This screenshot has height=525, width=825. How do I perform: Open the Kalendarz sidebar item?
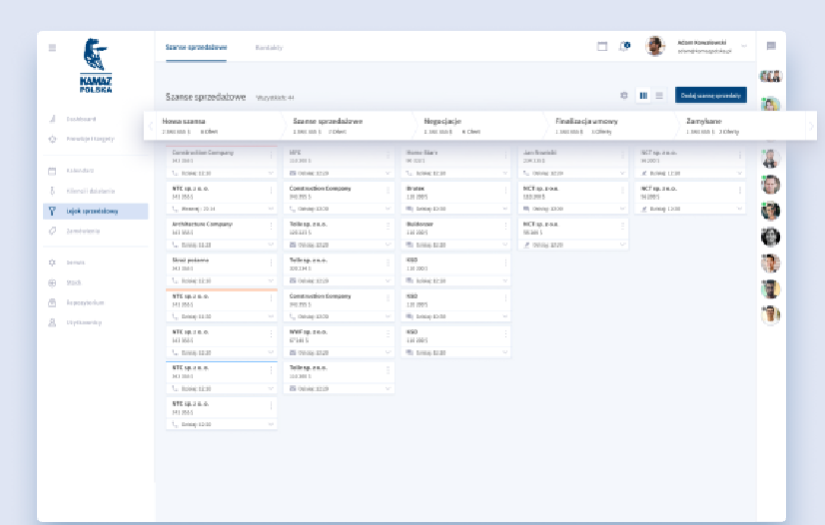[x=80, y=170]
